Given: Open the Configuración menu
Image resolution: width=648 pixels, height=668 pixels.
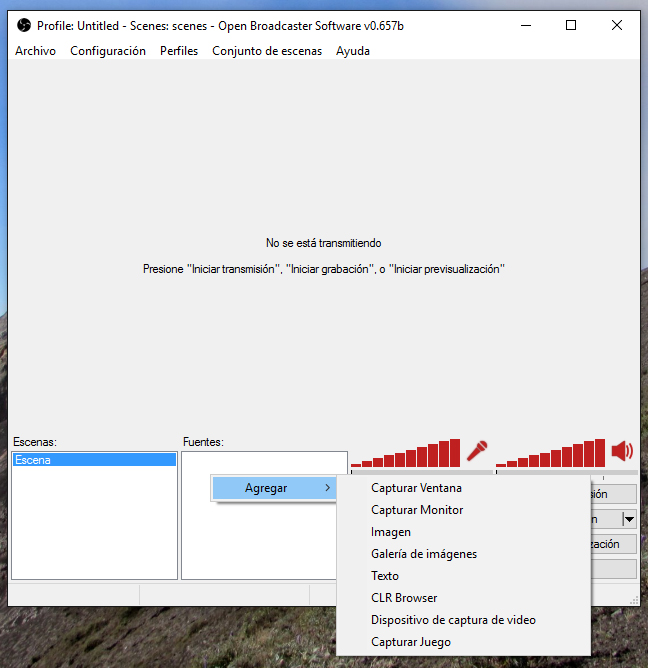Looking at the screenshot, I should (108, 51).
